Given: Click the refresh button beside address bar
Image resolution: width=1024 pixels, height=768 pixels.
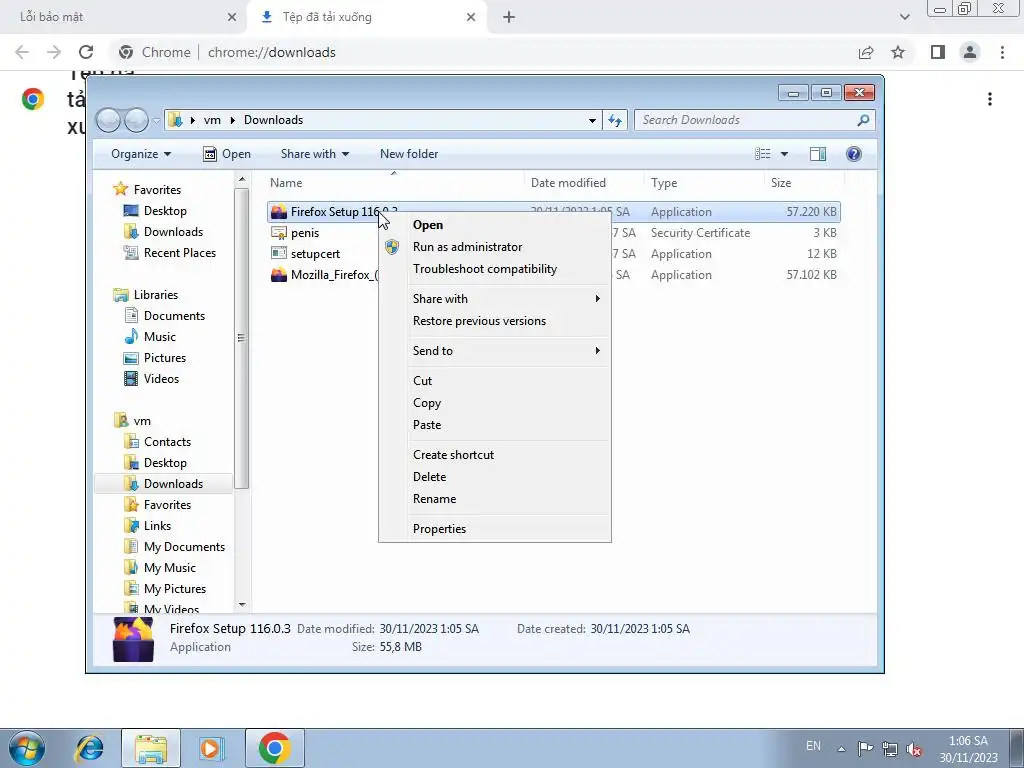Looking at the screenshot, I should coord(615,120).
